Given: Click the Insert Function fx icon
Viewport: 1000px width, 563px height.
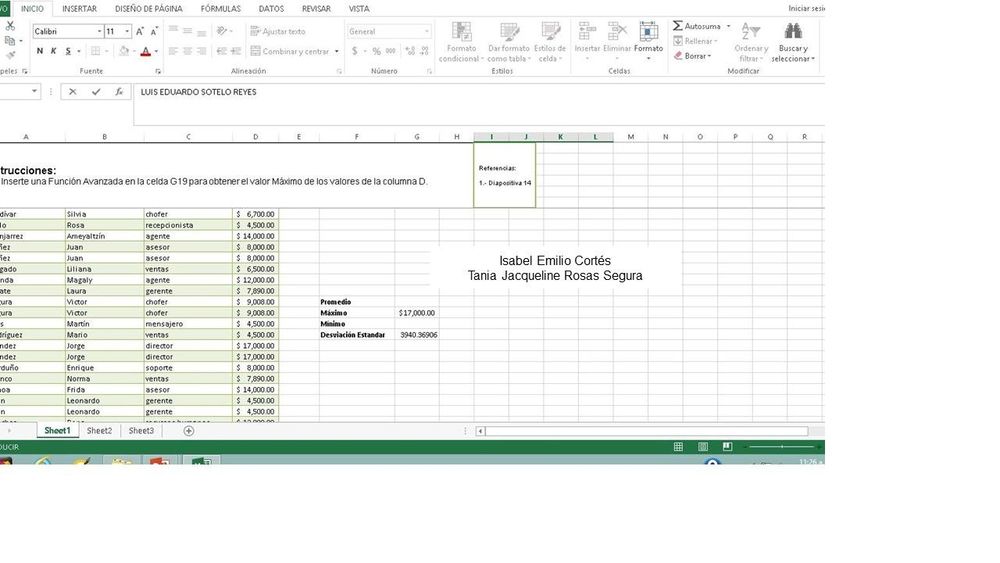Looking at the screenshot, I should pos(119,92).
